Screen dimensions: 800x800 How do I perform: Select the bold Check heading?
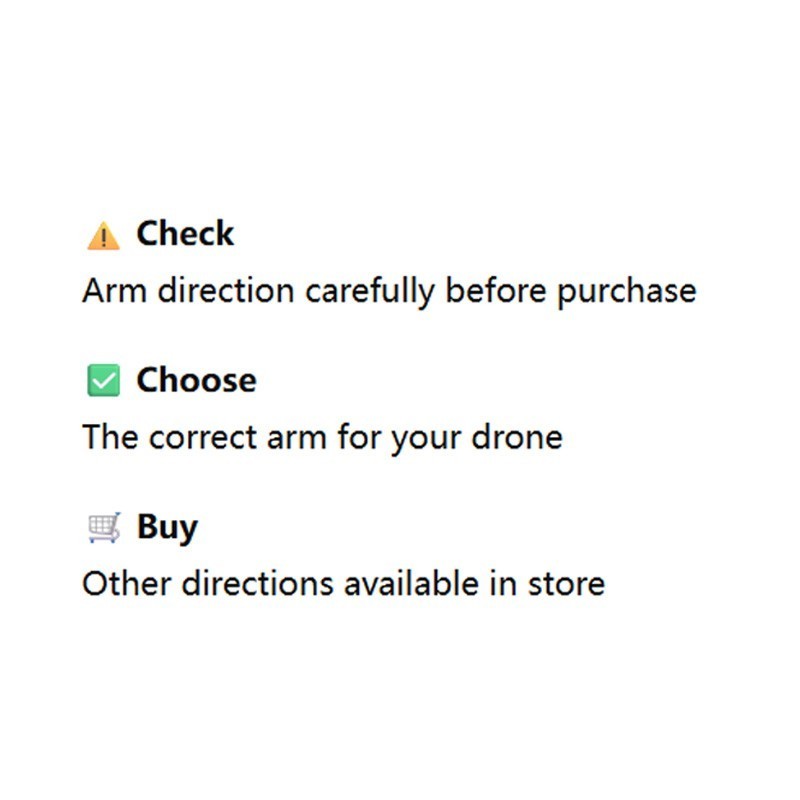tap(185, 234)
